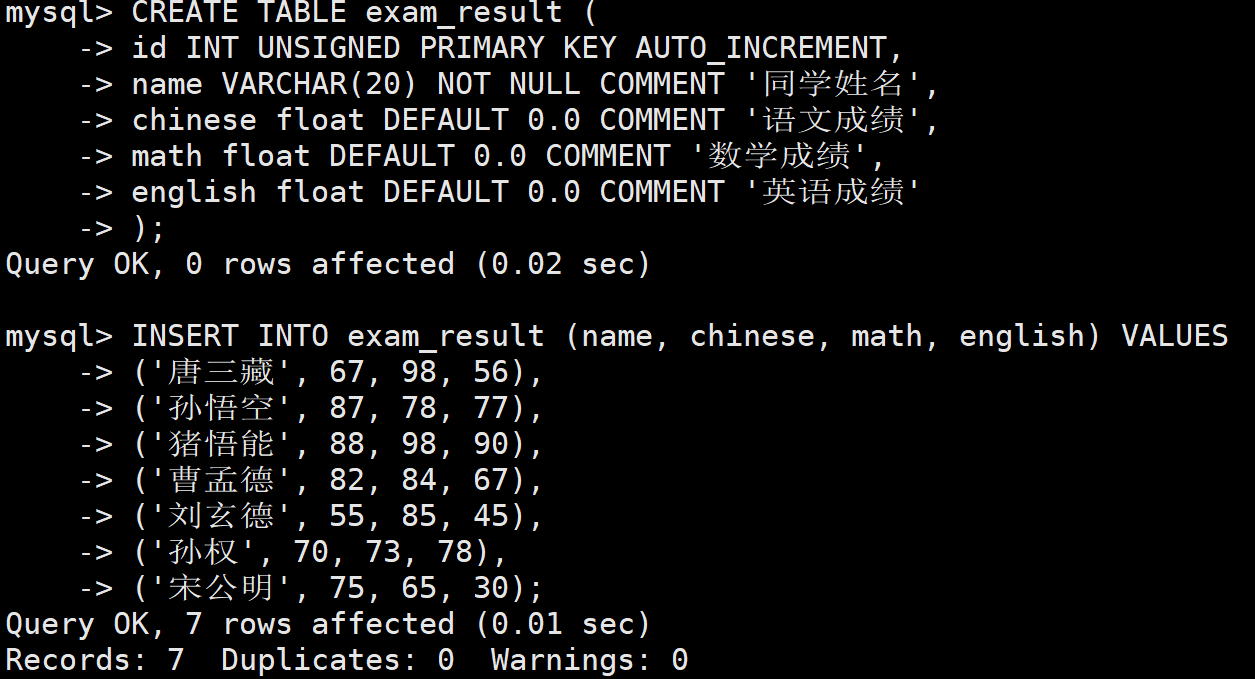Click the '刘玄德' row values

pyautogui.click(x=338, y=516)
